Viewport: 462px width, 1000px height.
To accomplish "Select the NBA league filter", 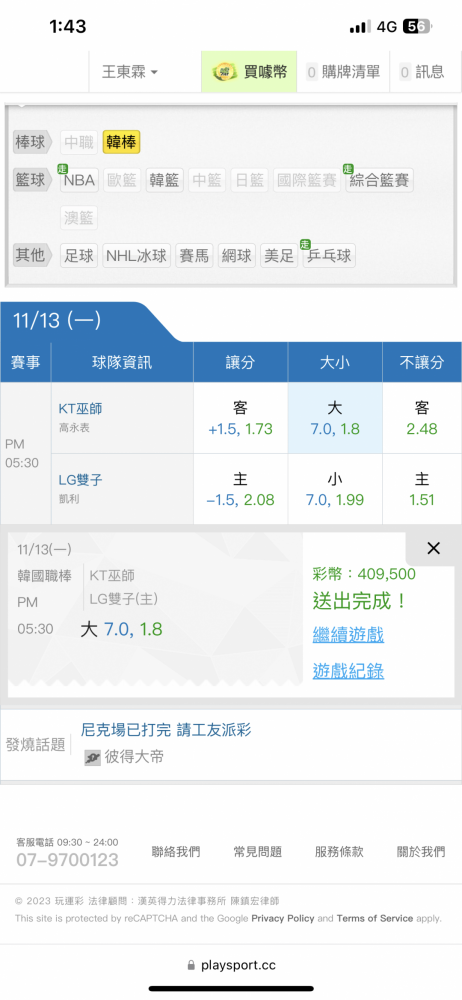I will tap(79, 180).
